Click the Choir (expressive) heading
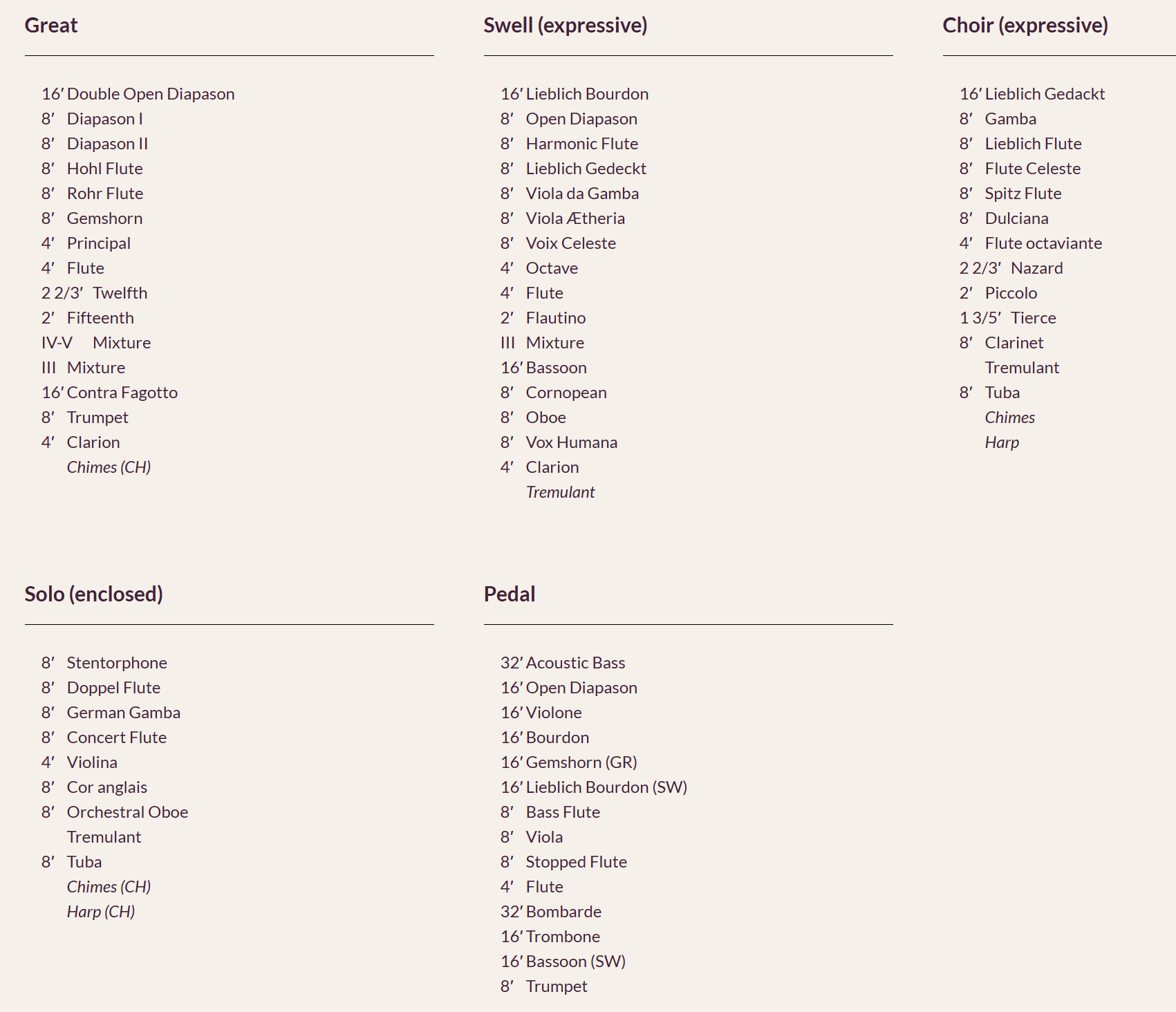This screenshot has height=1012, width=1176. coord(1025,26)
